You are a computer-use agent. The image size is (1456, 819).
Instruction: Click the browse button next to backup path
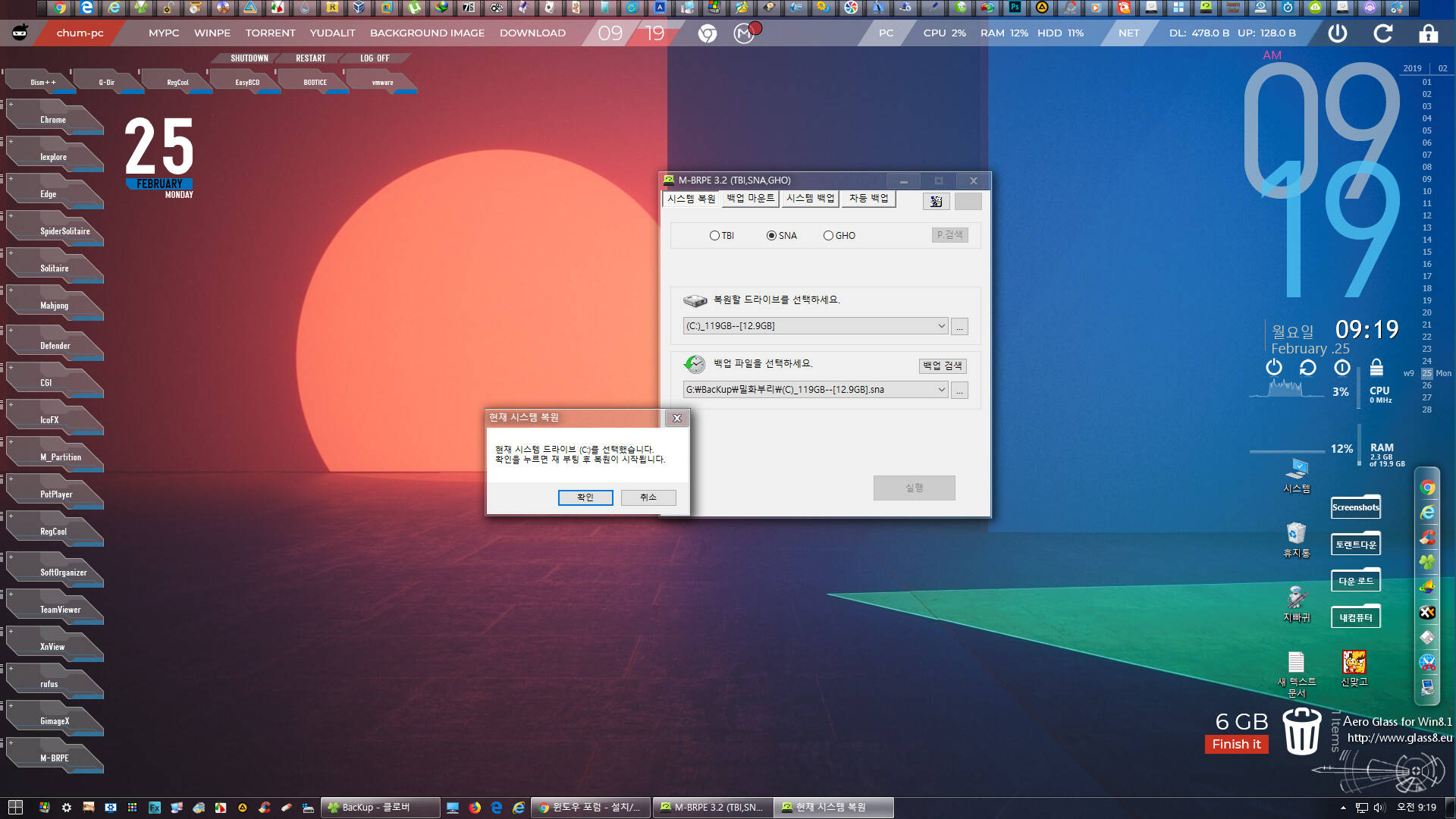pos(959,390)
